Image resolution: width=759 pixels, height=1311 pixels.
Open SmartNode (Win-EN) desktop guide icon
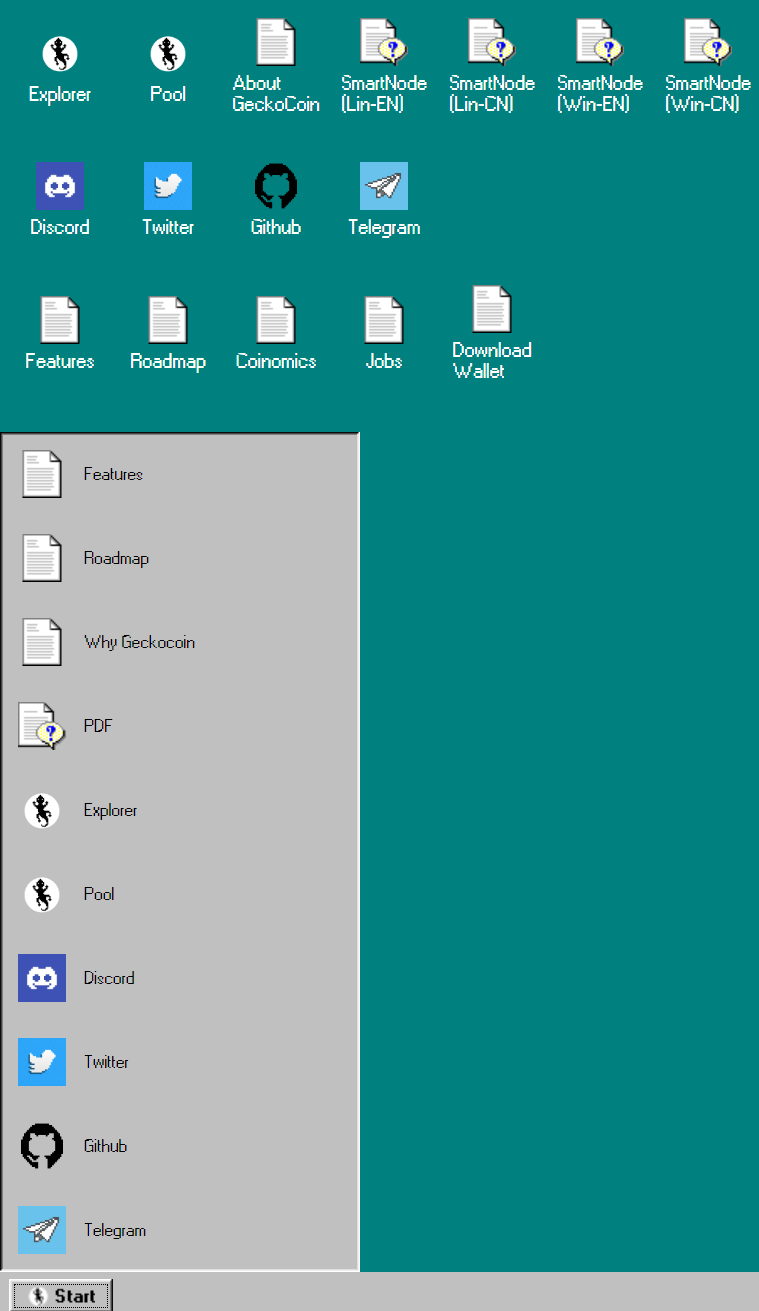point(600,43)
